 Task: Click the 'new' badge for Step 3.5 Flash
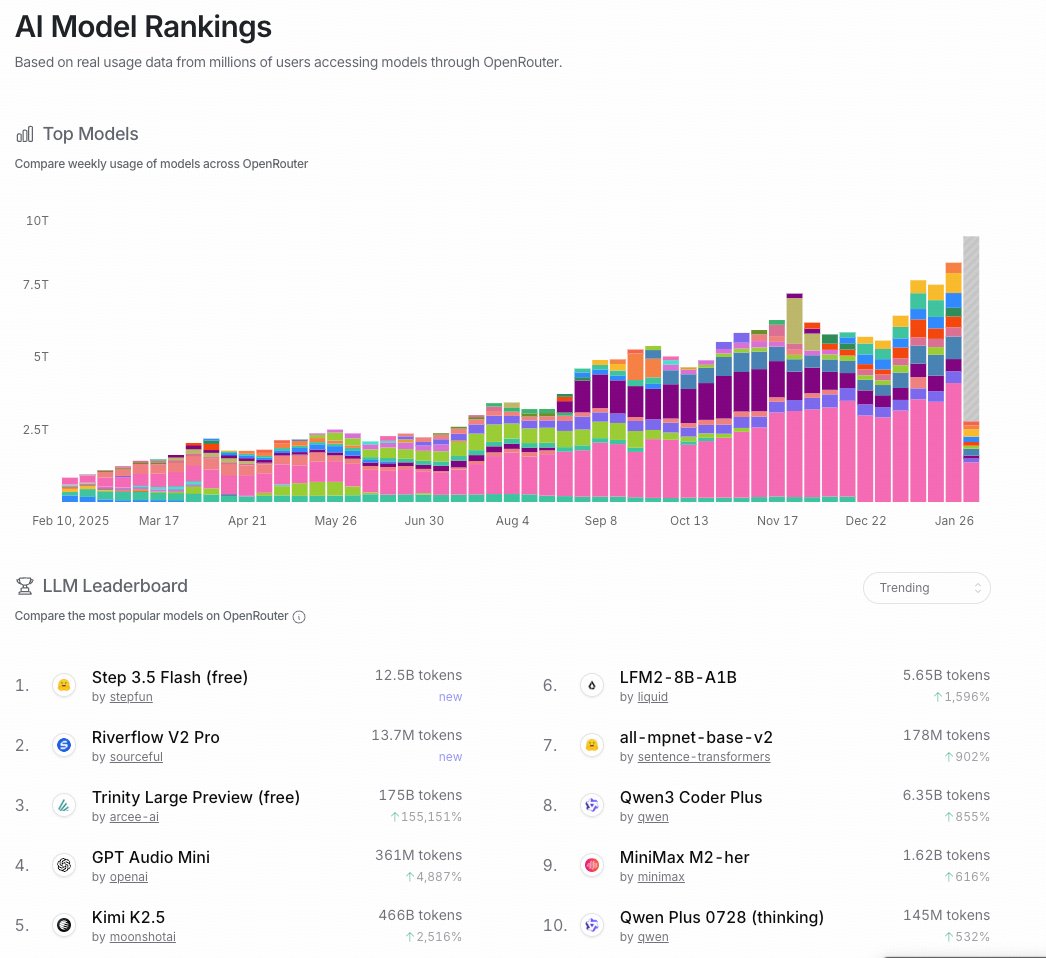(450, 696)
